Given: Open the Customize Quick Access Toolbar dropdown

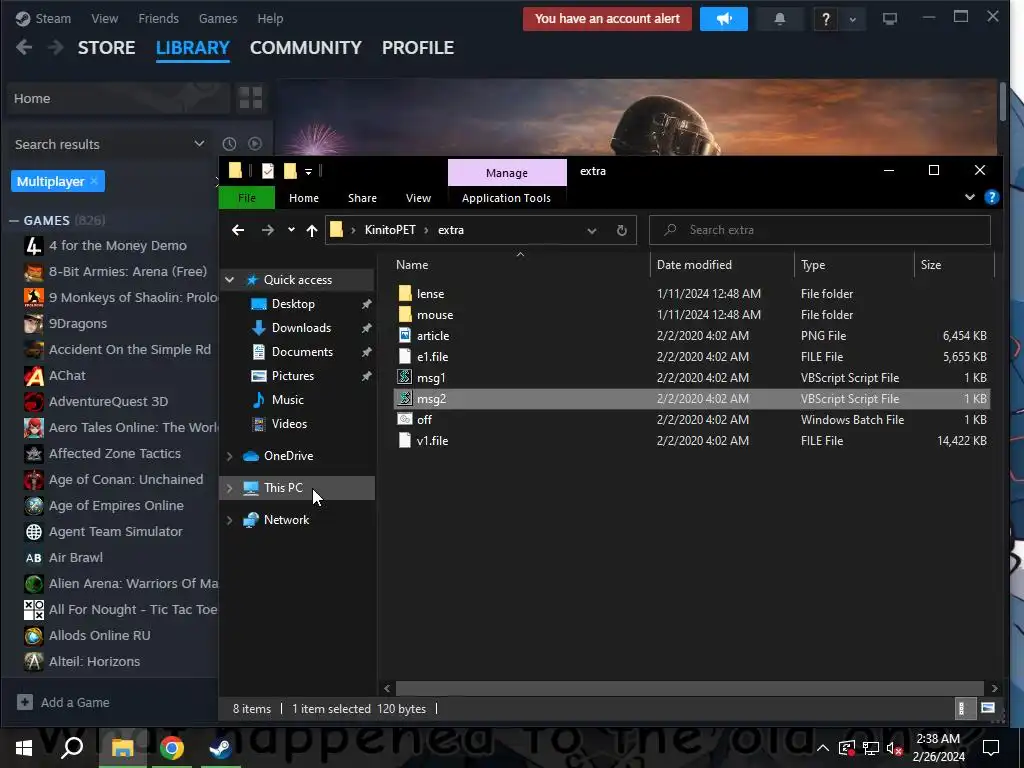Looking at the screenshot, I should (x=308, y=172).
